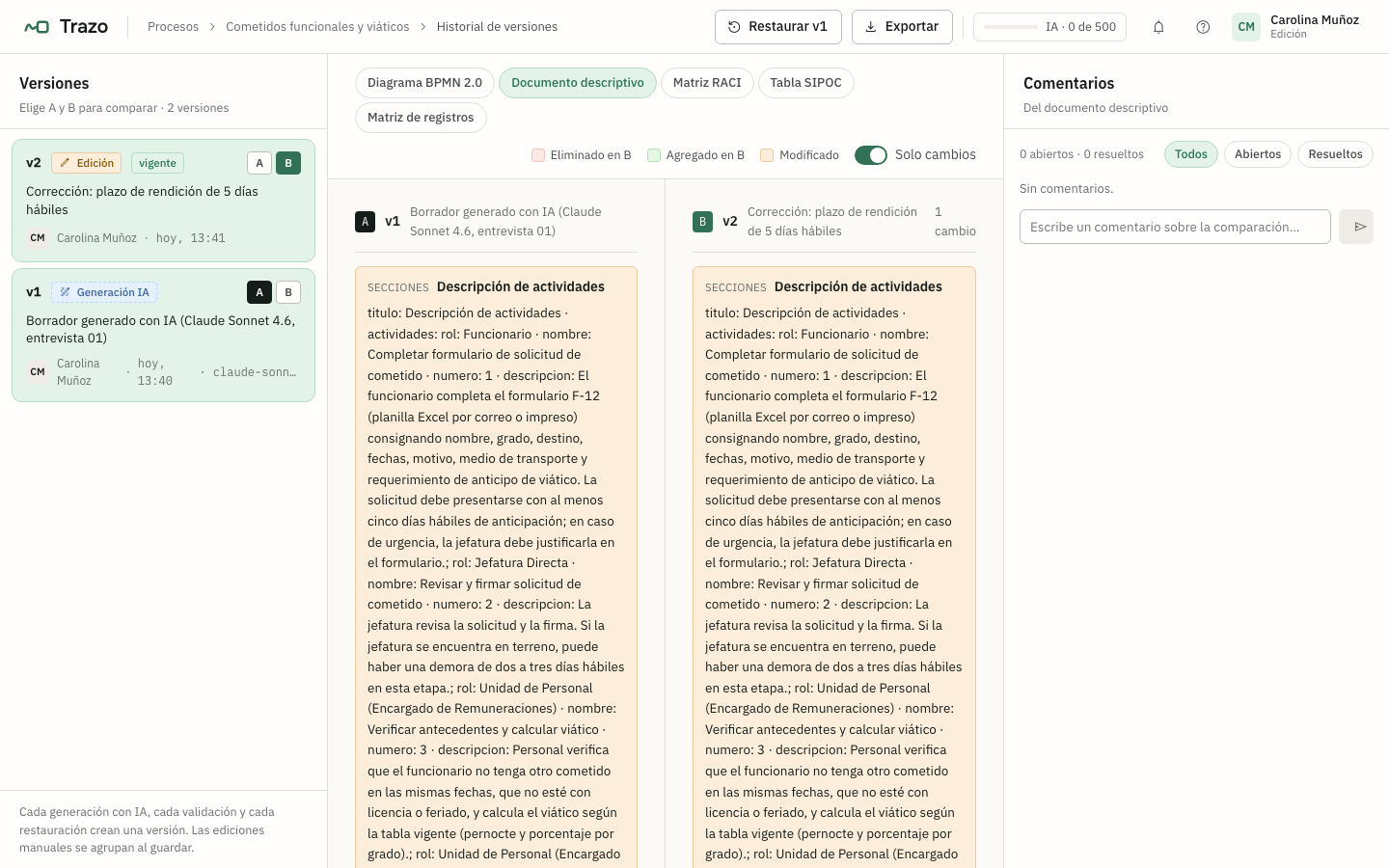Click Carolina Muñoz user name

(x=1315, y=19)
